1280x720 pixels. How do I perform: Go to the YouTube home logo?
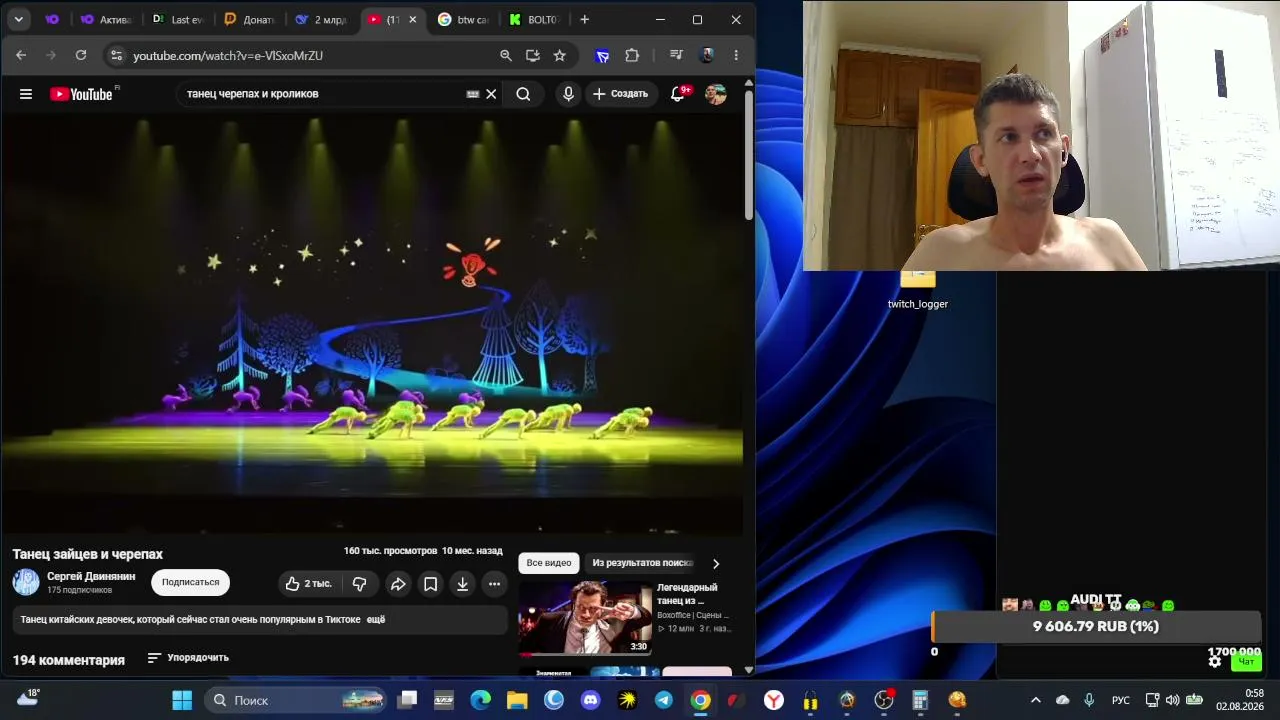(x=82, y=94)
